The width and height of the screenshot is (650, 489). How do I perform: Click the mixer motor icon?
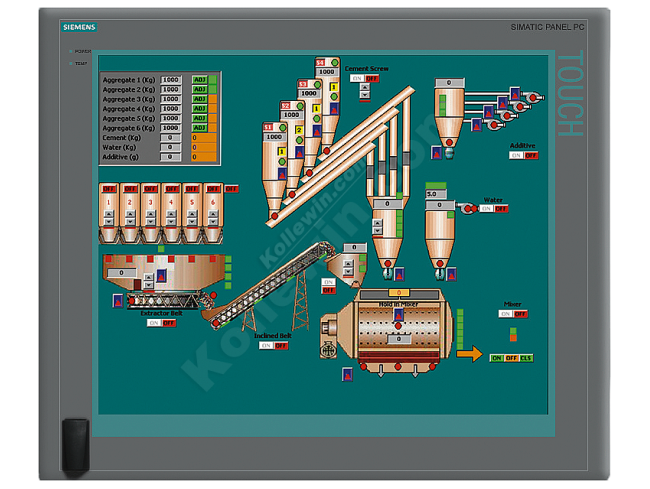click(327, 351)
